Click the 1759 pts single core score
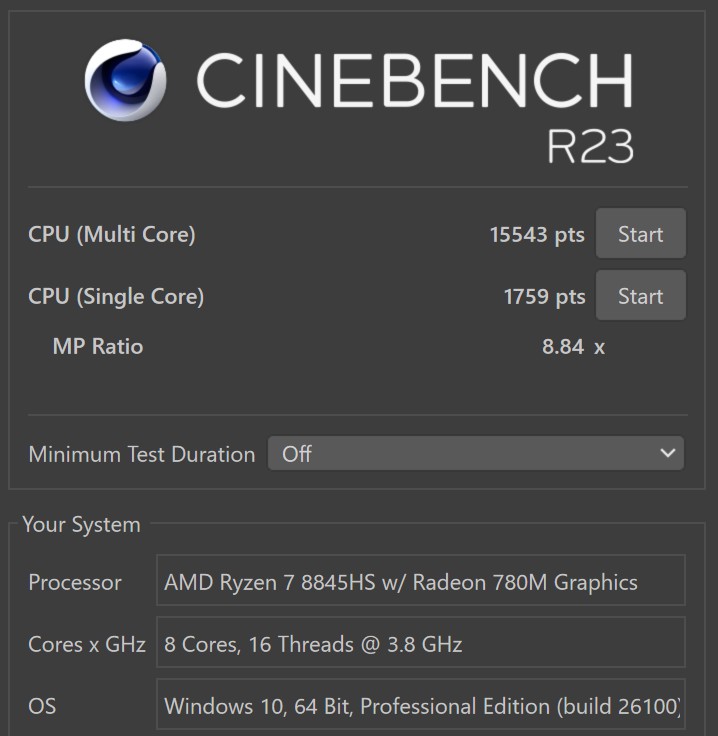The height and width of the screenshot is (736, 718). [x=544, y=297]
